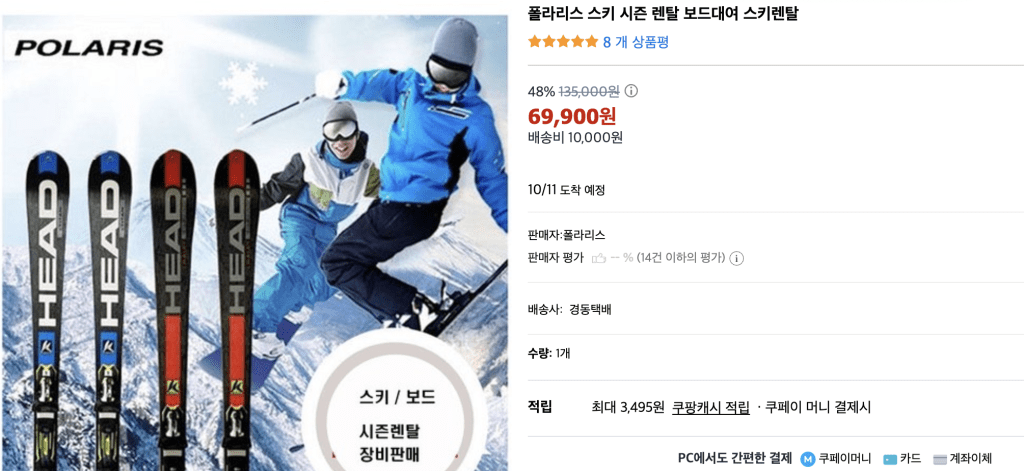The width and height of the screenshot is (1024, 471).
Task: Click the sale price 69,900원
Action: coord(571,116)
